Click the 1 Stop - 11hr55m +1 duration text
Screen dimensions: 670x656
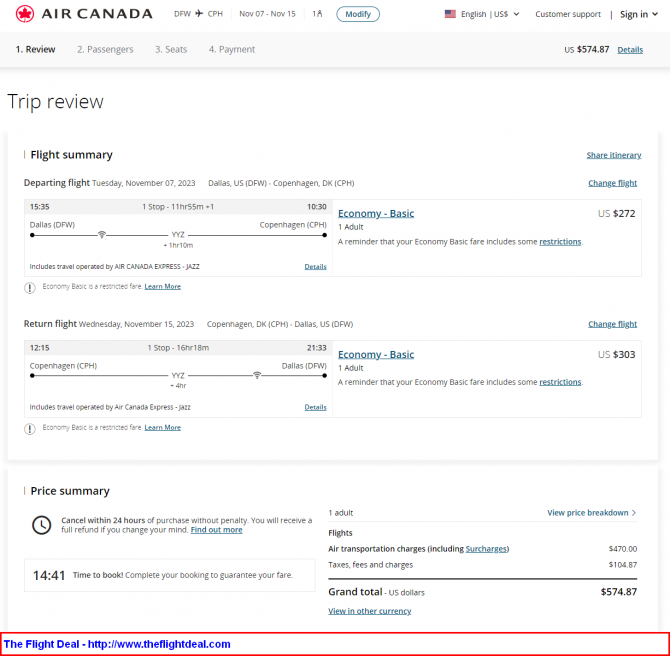(178, 207)
